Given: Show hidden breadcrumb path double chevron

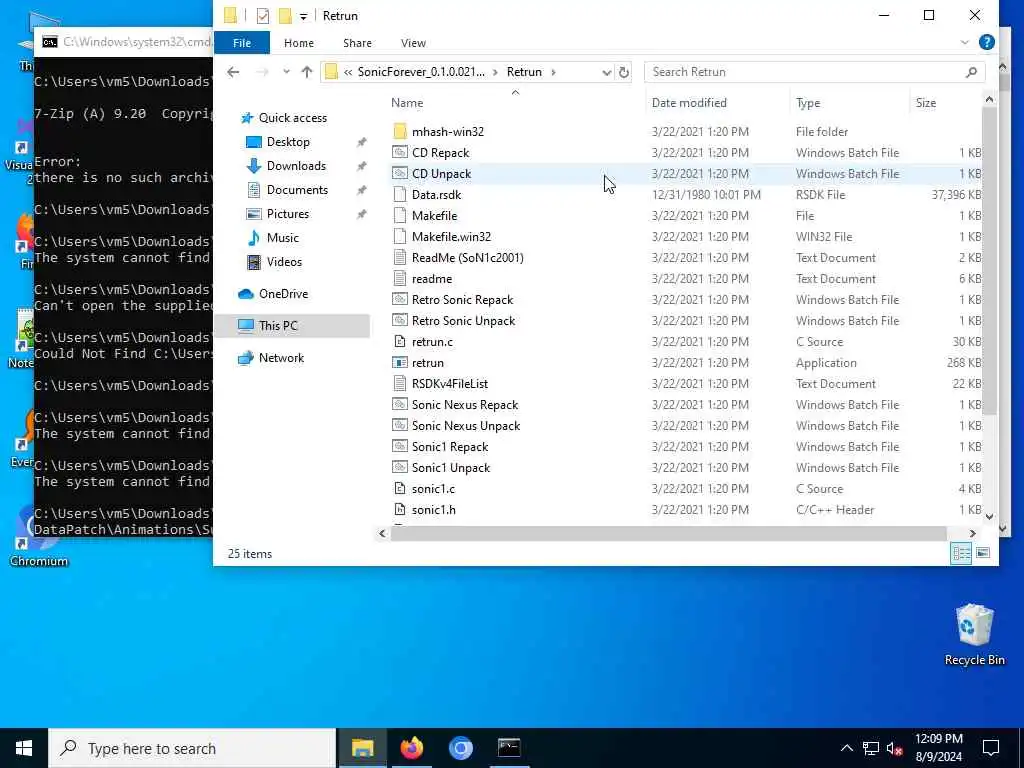Looking at the screenshot, I should pos(348,72).
